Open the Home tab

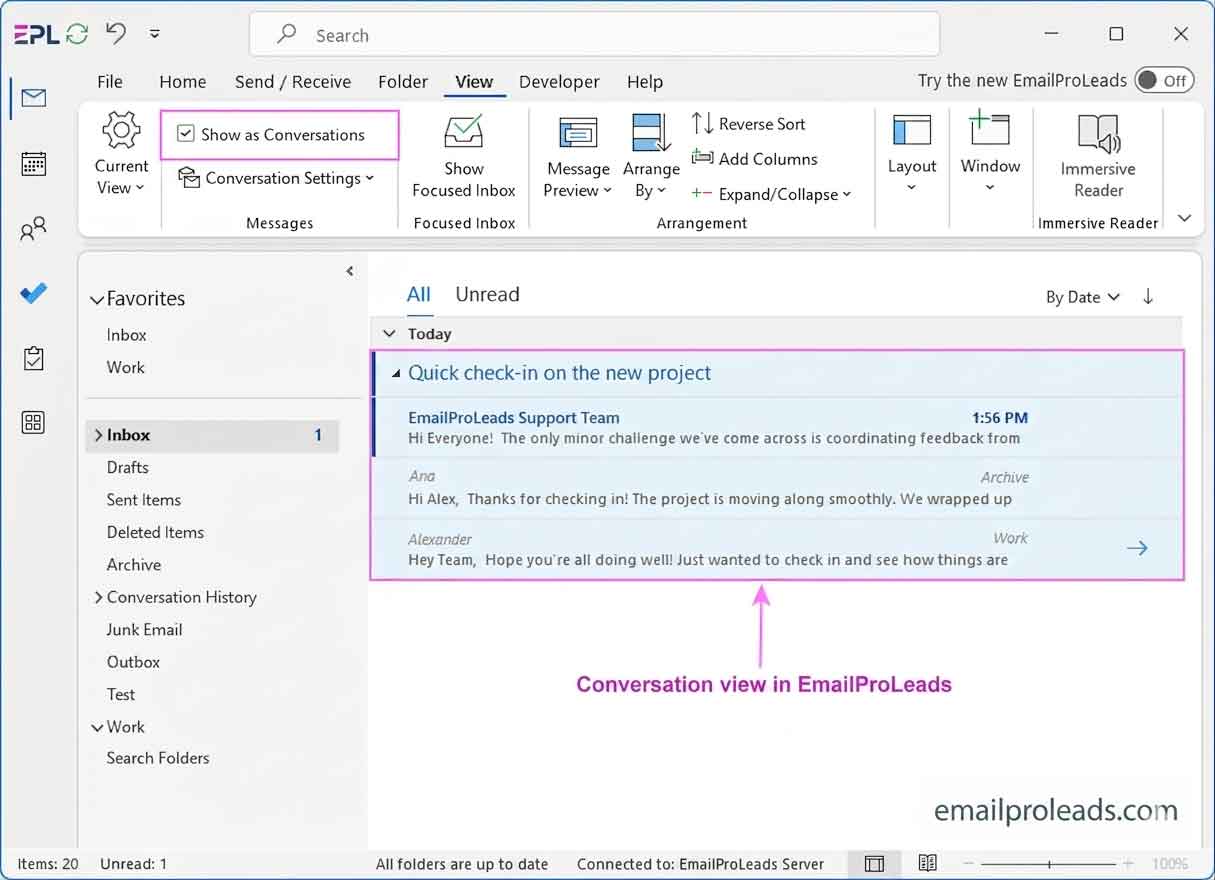point(183,82)
